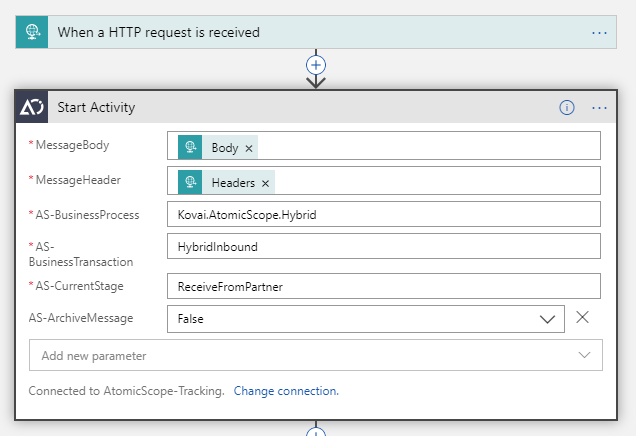Click the HTTP request trigger globe icon
The height and width of the screenshot is (436, 636).
click(x=32, y=32)
